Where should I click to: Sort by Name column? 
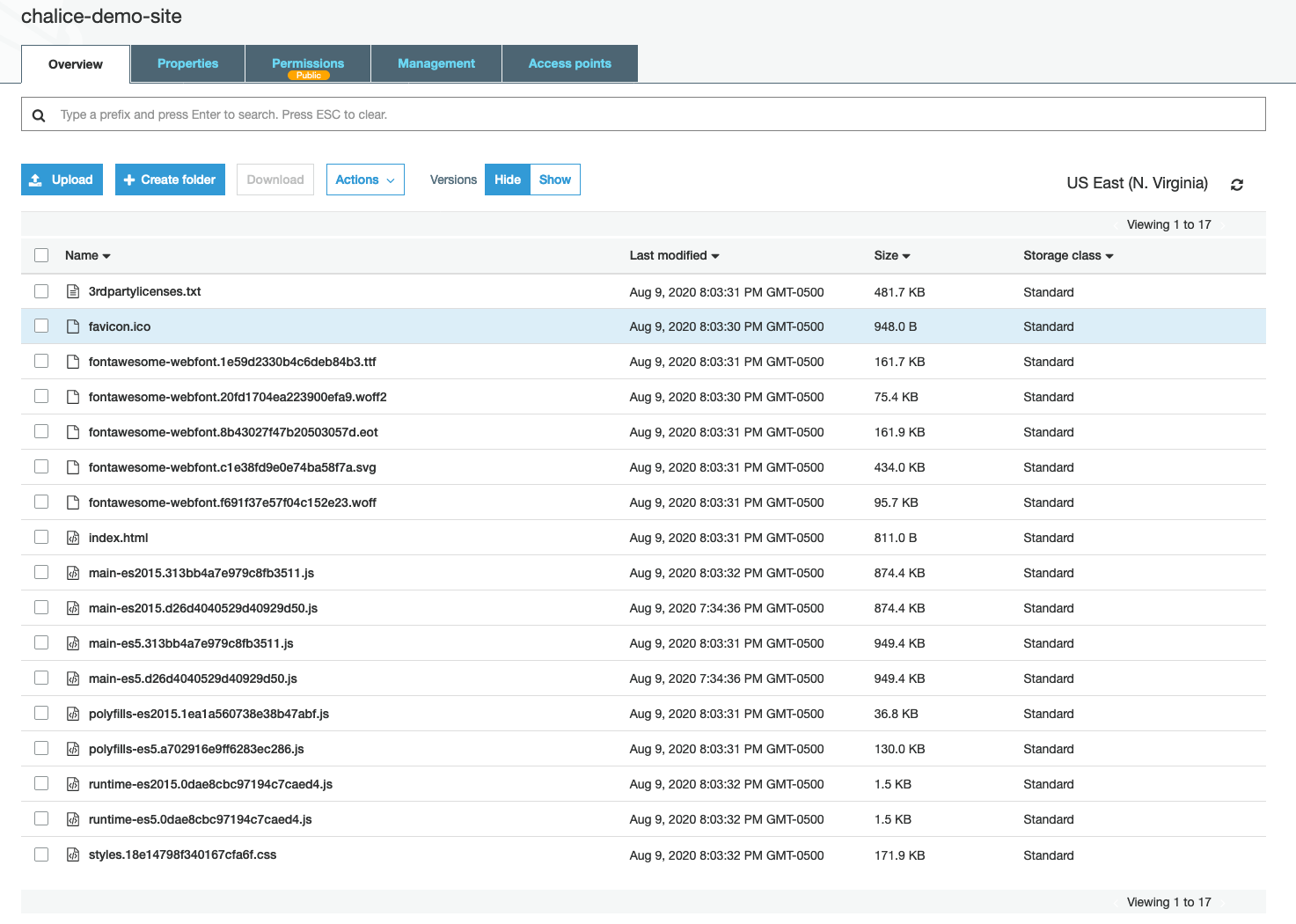tap(87, 255)
